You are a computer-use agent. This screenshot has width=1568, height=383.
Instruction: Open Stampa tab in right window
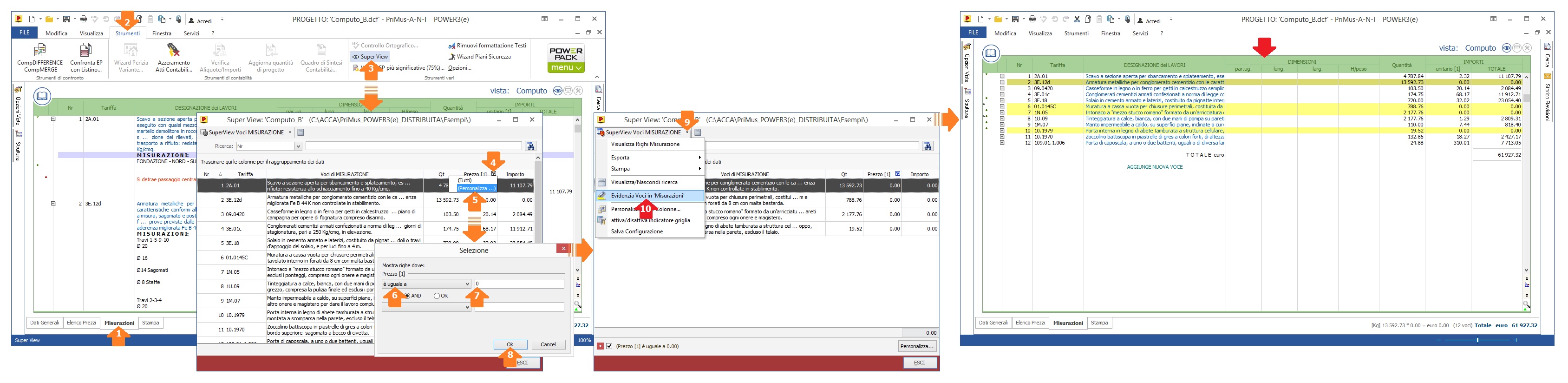[1099, 323]
